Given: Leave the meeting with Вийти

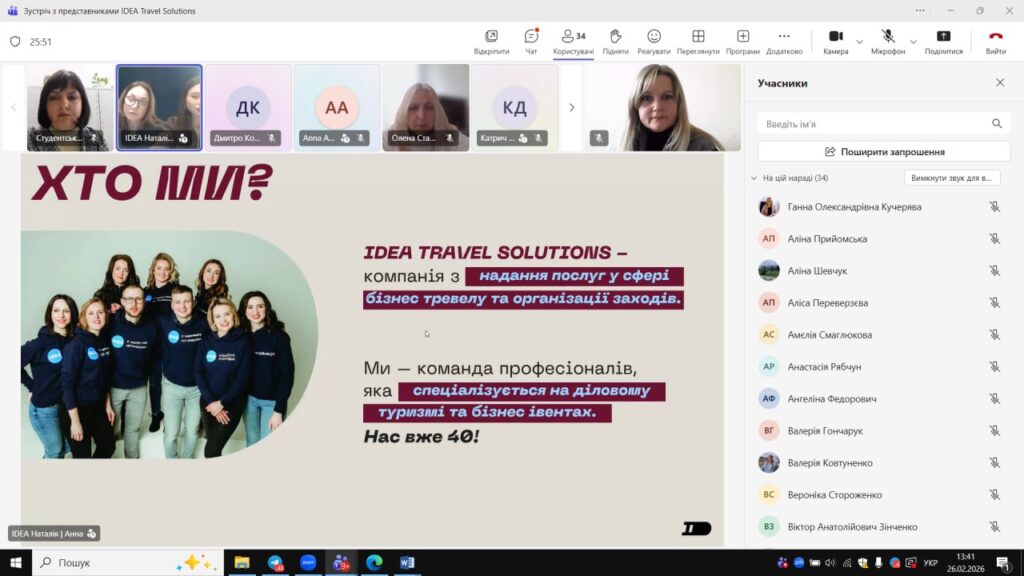Looking at the screenshot, I should coord(996,41).
